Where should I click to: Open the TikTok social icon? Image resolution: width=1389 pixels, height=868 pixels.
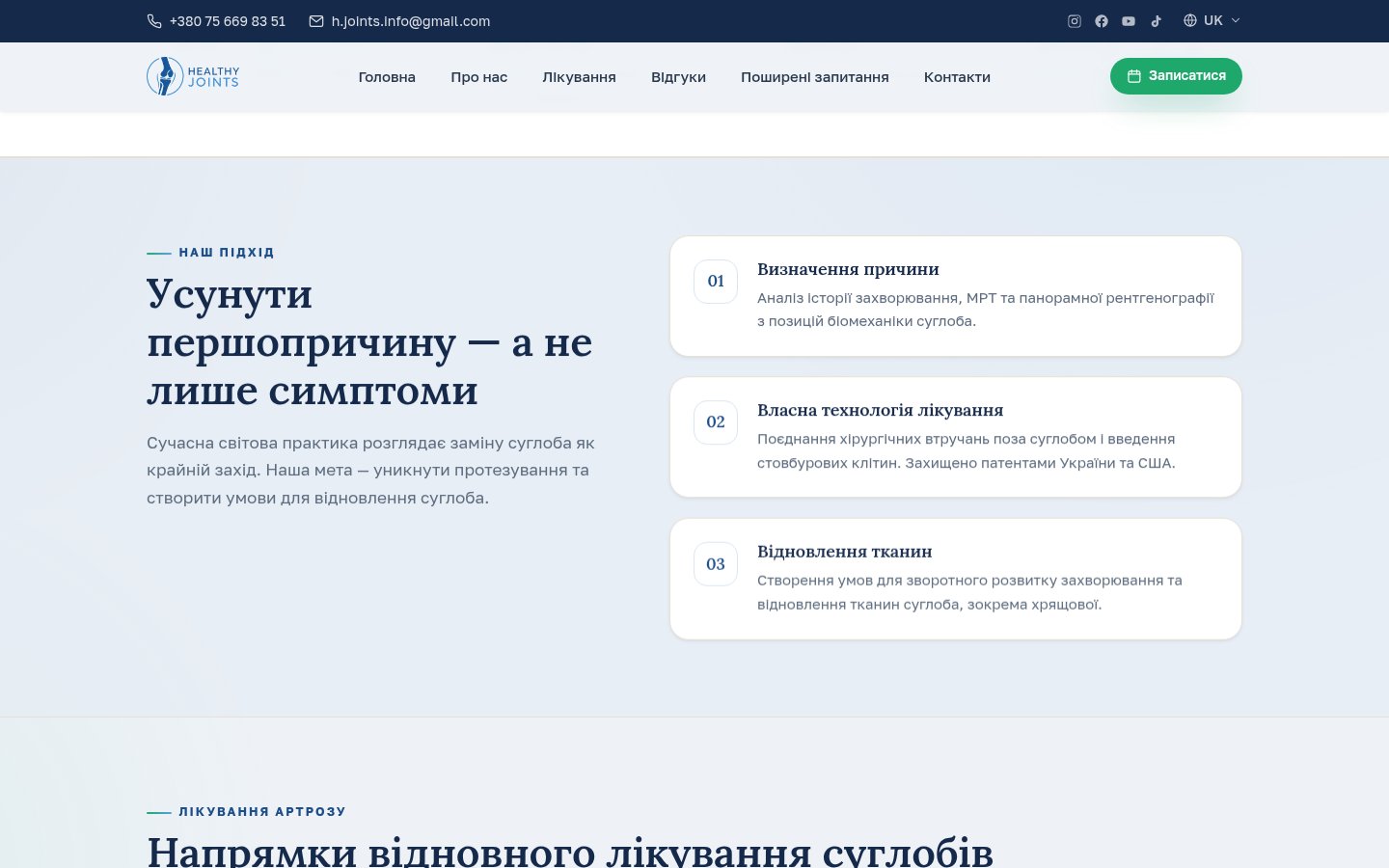(x=1156, y=21)
